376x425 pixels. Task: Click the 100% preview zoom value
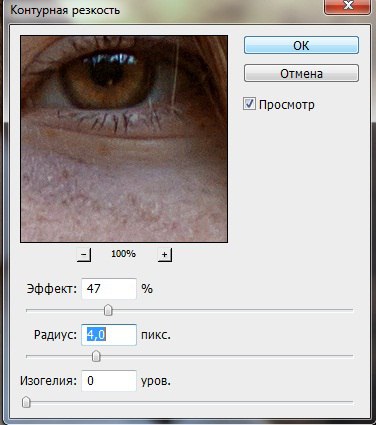click(123, 254)
